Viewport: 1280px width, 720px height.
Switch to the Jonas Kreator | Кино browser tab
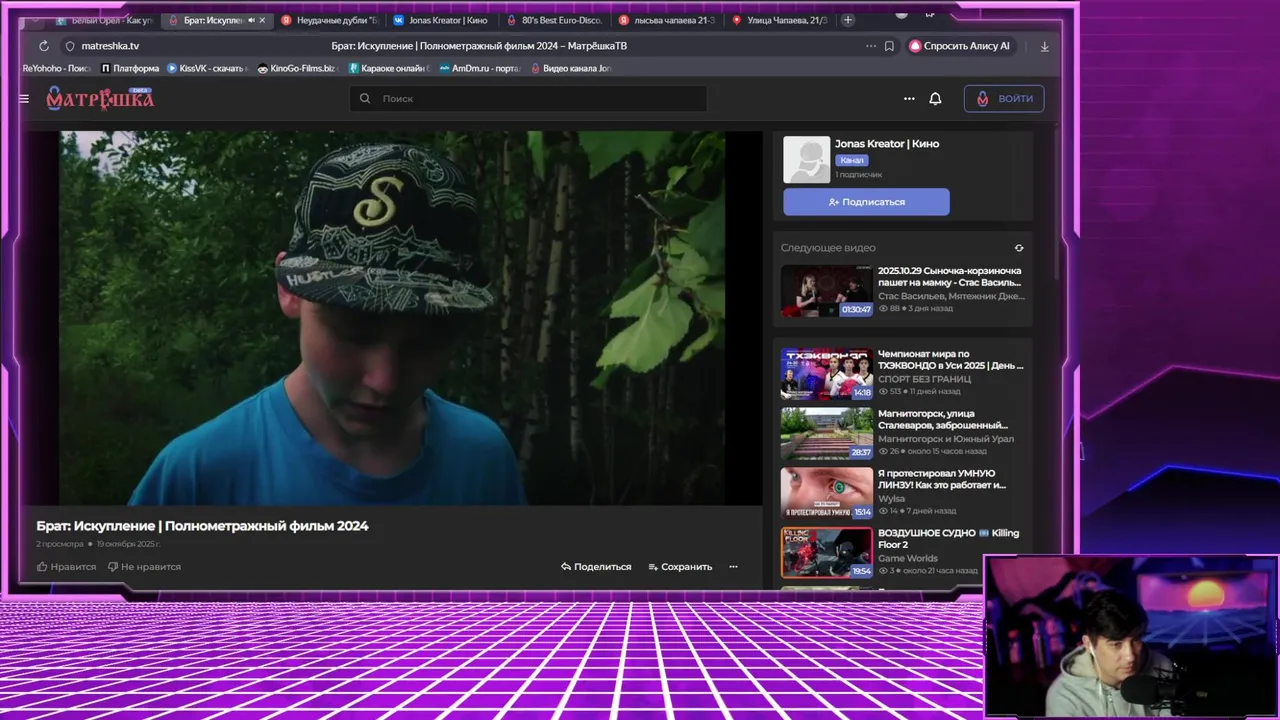tap(441, 20)
